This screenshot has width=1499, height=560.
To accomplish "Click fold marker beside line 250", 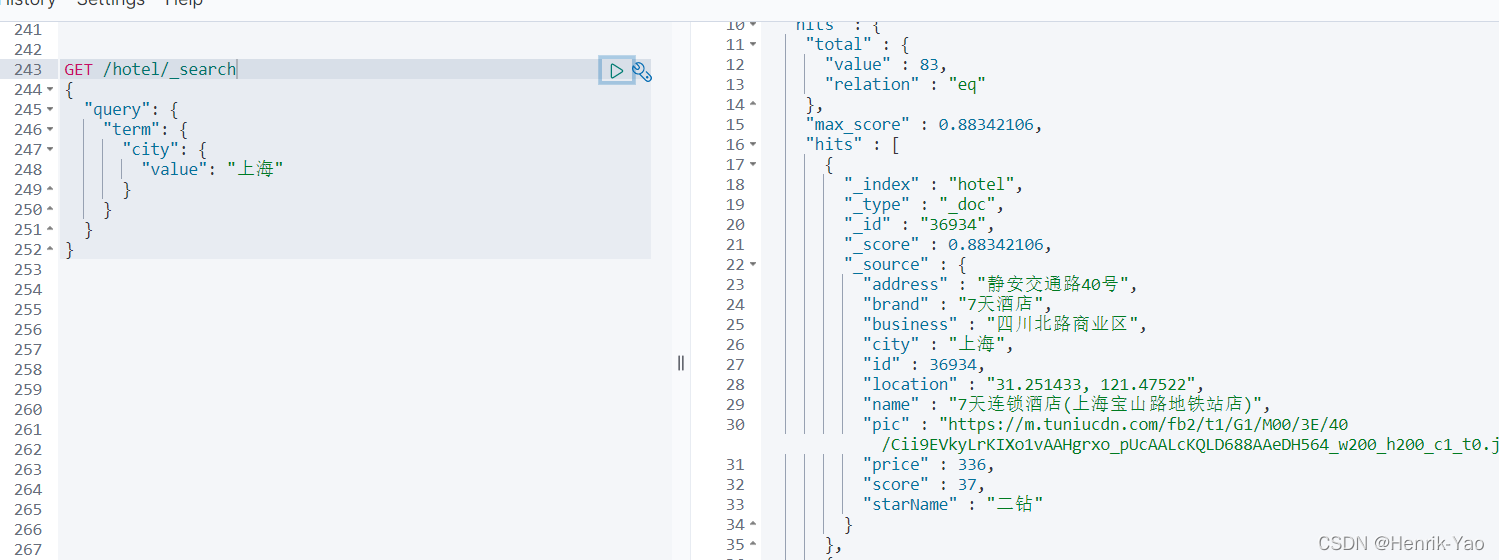I will pos(51,210).
